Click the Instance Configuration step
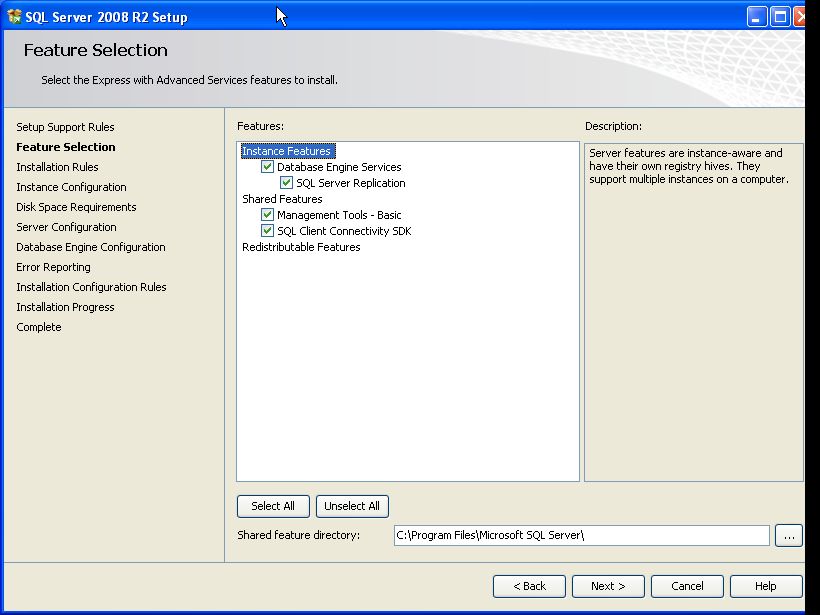 71,187
